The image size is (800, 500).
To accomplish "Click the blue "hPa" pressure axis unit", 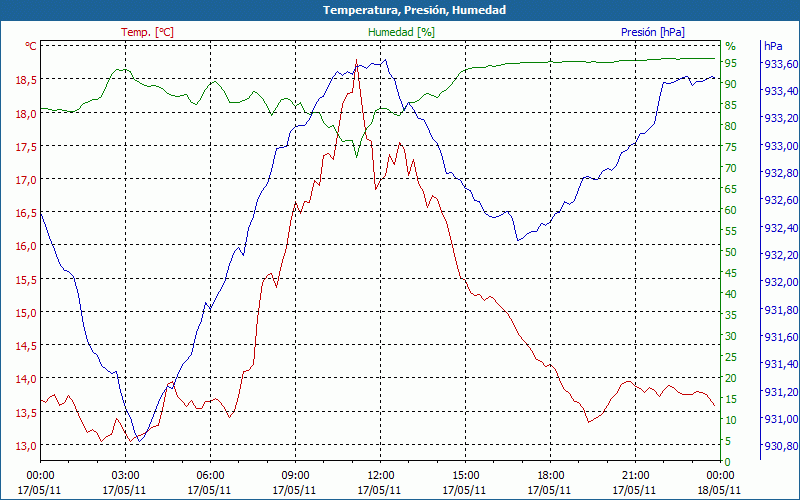I will tap(773, 46).
